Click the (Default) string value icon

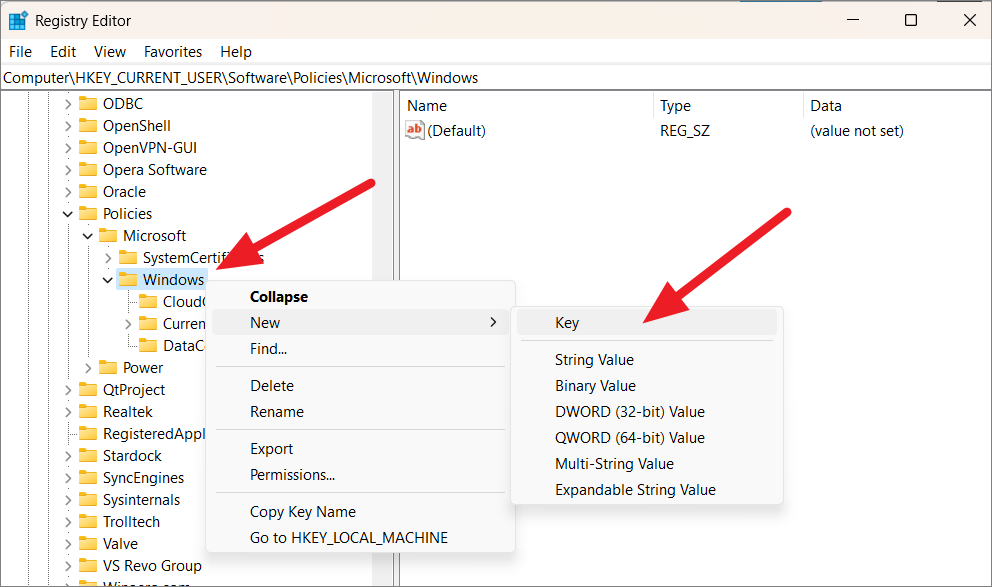click(x=415, y=131)
